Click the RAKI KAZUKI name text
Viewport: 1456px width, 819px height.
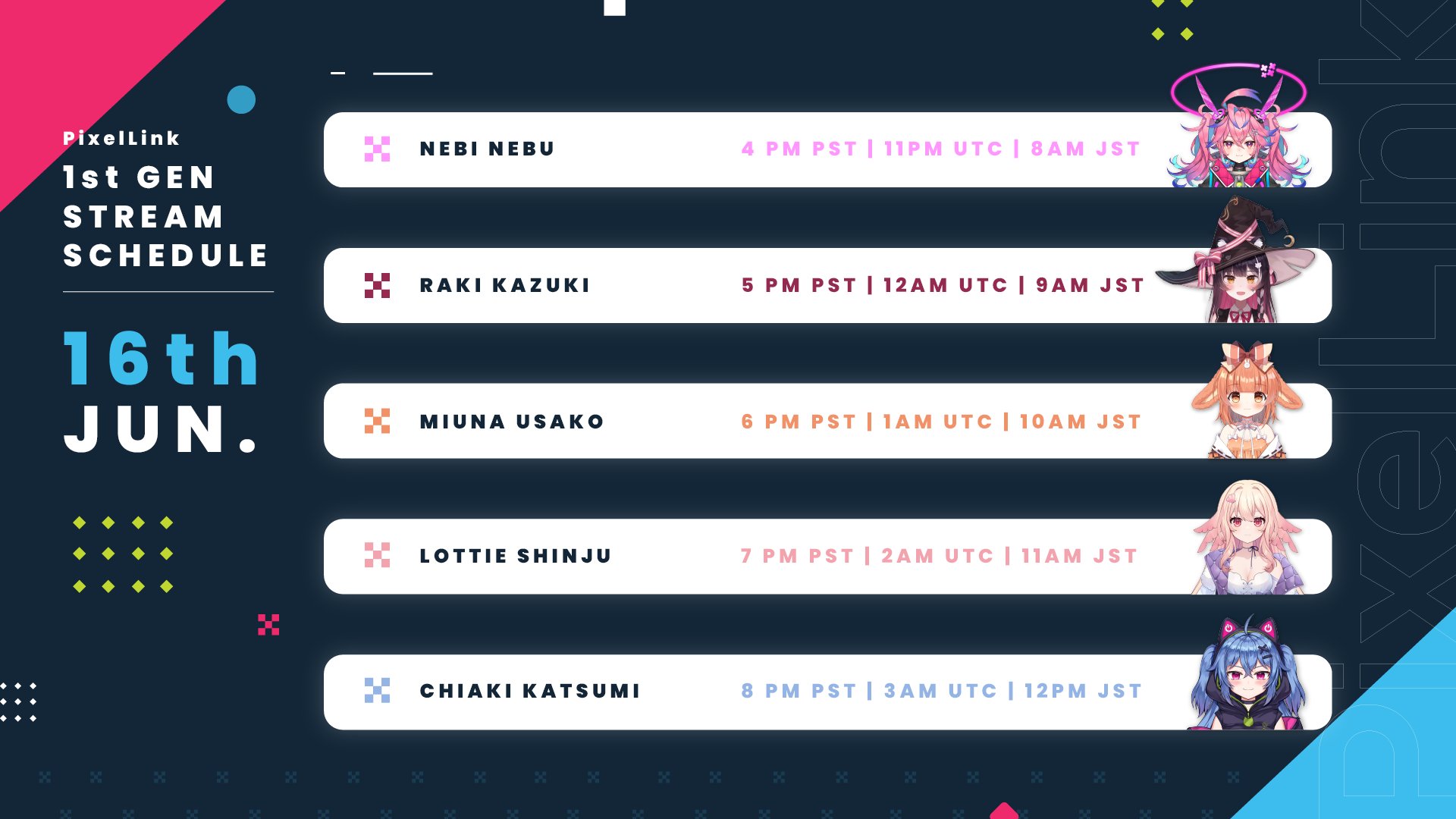coord(505,286)
